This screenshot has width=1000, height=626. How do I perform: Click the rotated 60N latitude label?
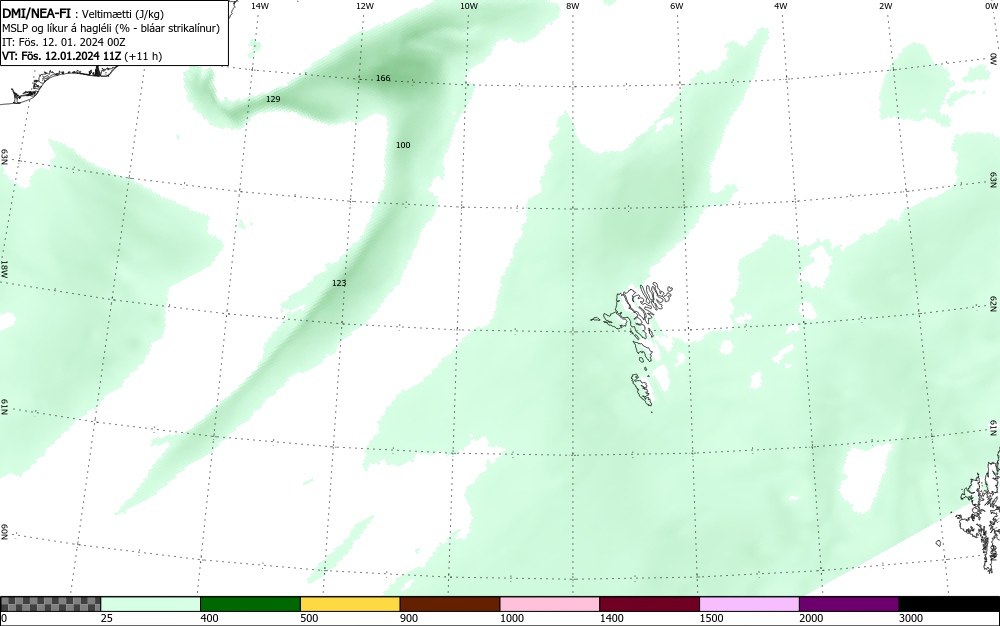tap(4, 532)
